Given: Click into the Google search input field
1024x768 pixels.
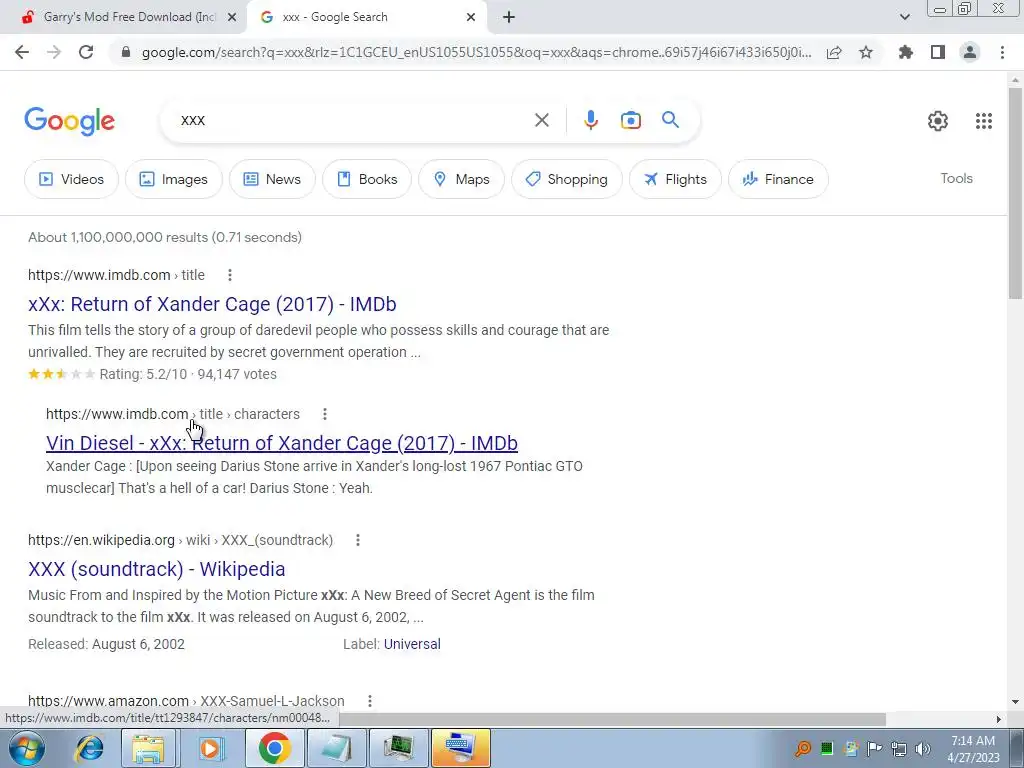Looking at the screenshot, I should [x=353, y=120].
